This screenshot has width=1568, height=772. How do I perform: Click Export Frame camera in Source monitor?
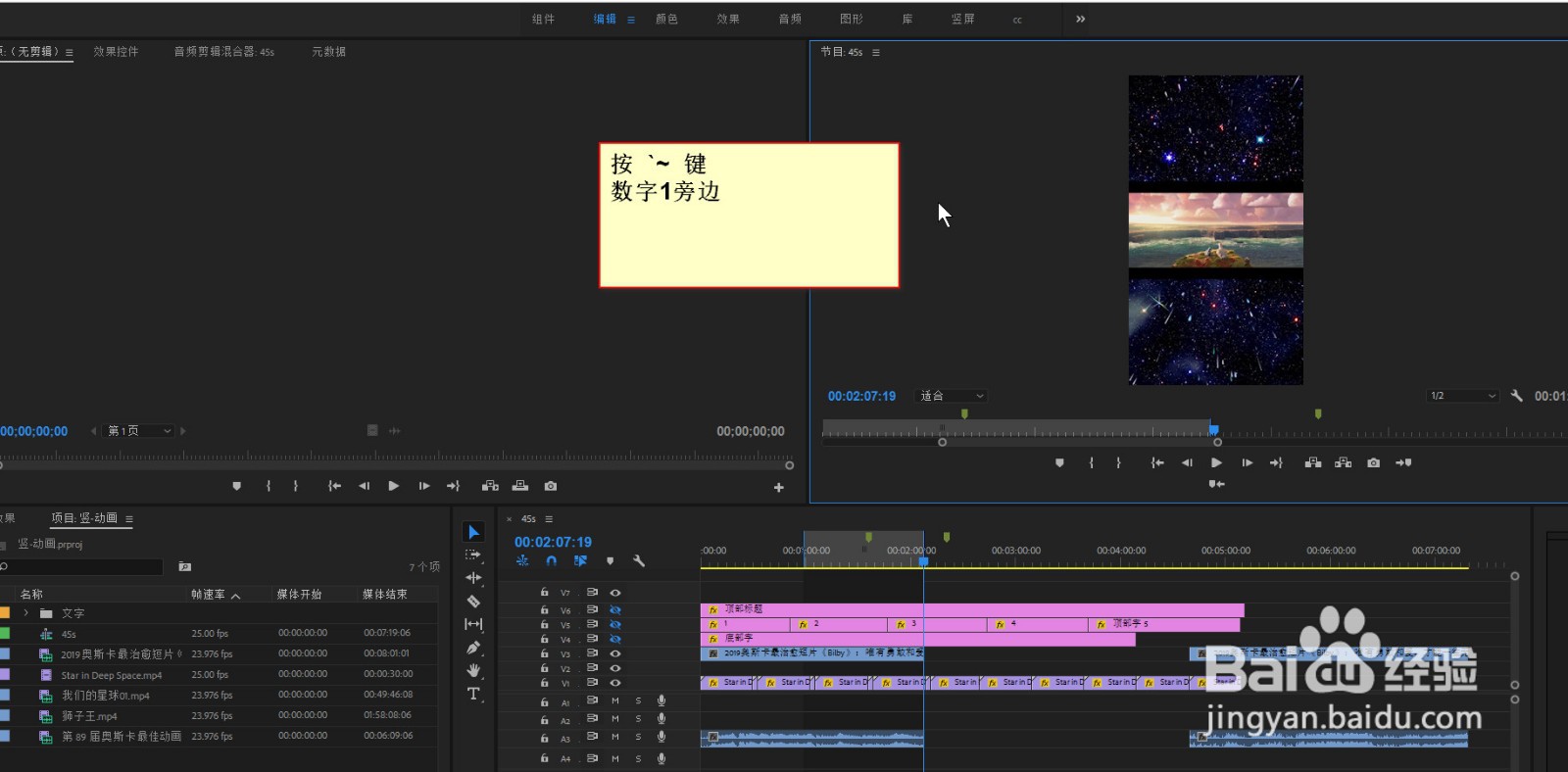(x=551, y=486)
